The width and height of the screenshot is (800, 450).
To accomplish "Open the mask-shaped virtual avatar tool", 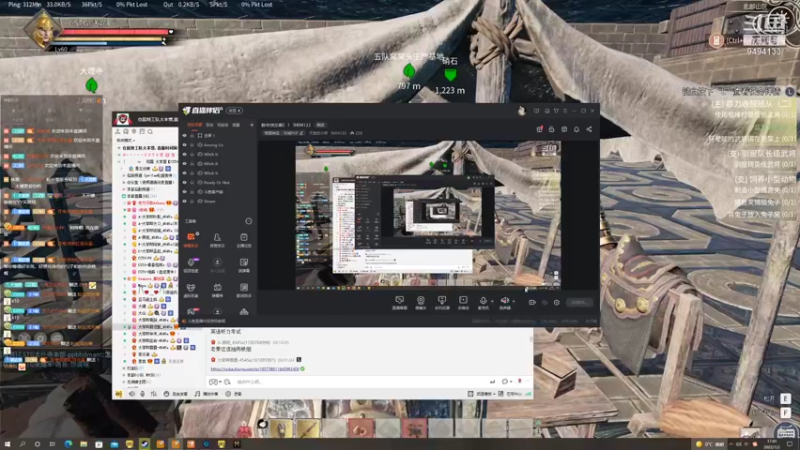I will (191, 290).
